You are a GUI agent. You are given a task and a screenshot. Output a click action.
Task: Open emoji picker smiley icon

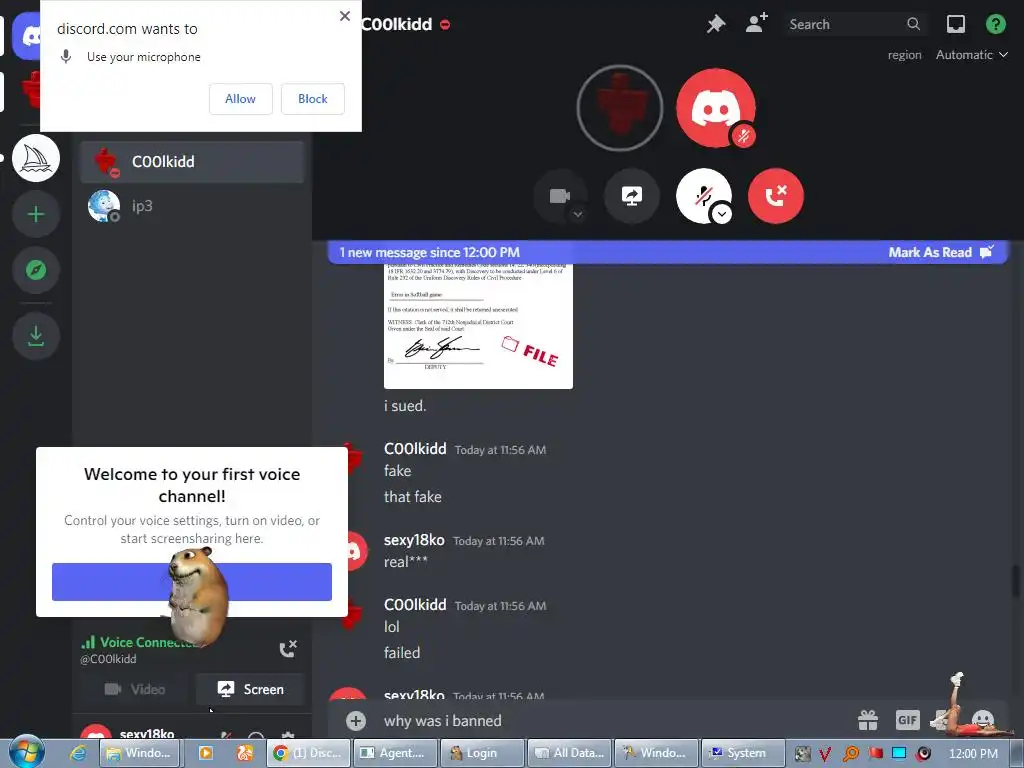point(982,720)
